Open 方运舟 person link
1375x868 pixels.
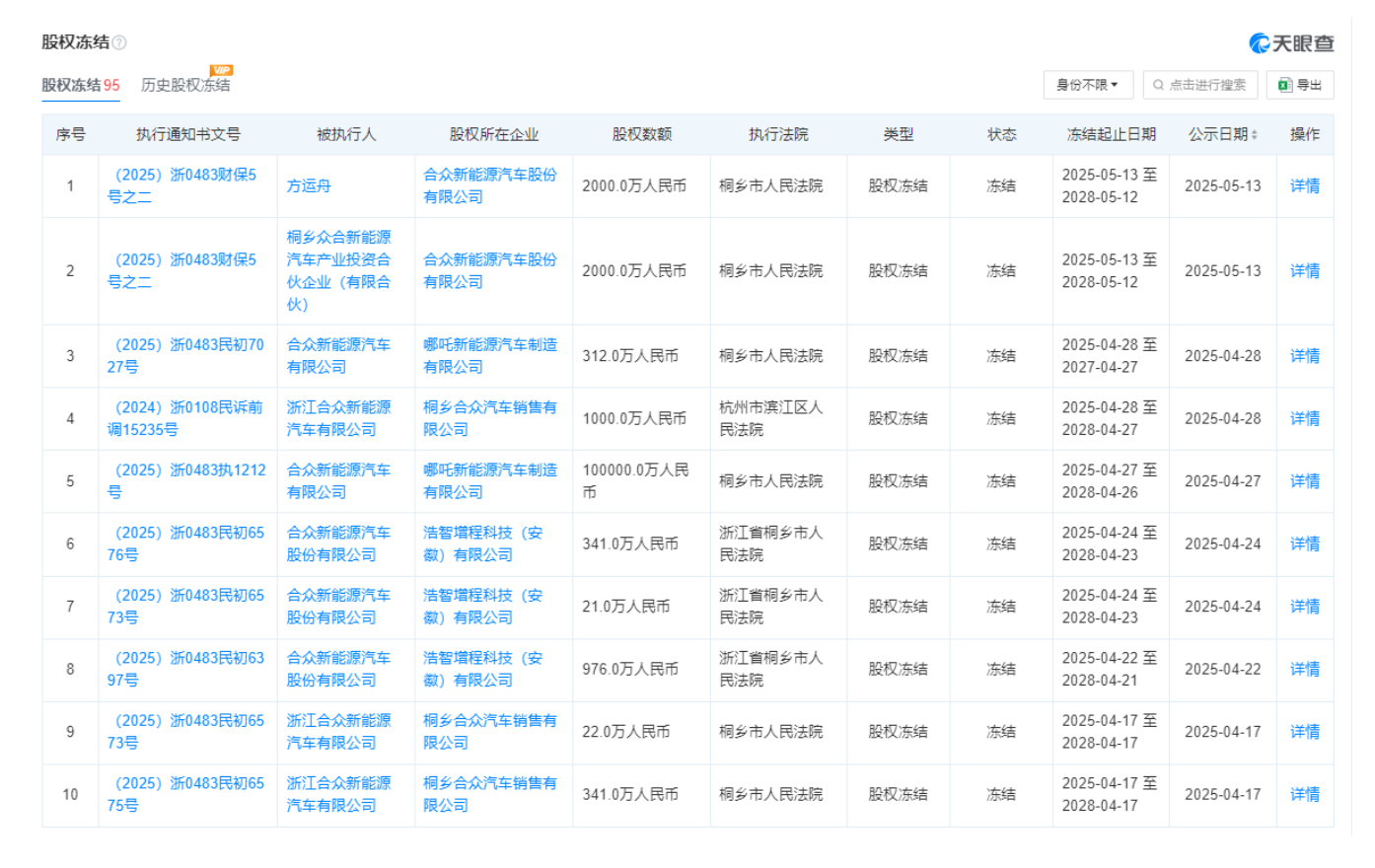pos(309,185)
